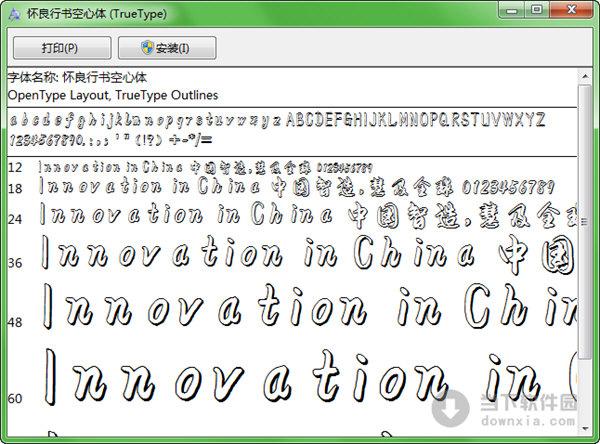Click the window title 怀良行书空心体 (TrueType)
Screen dimensions: 600x444
tap(96, 14)
